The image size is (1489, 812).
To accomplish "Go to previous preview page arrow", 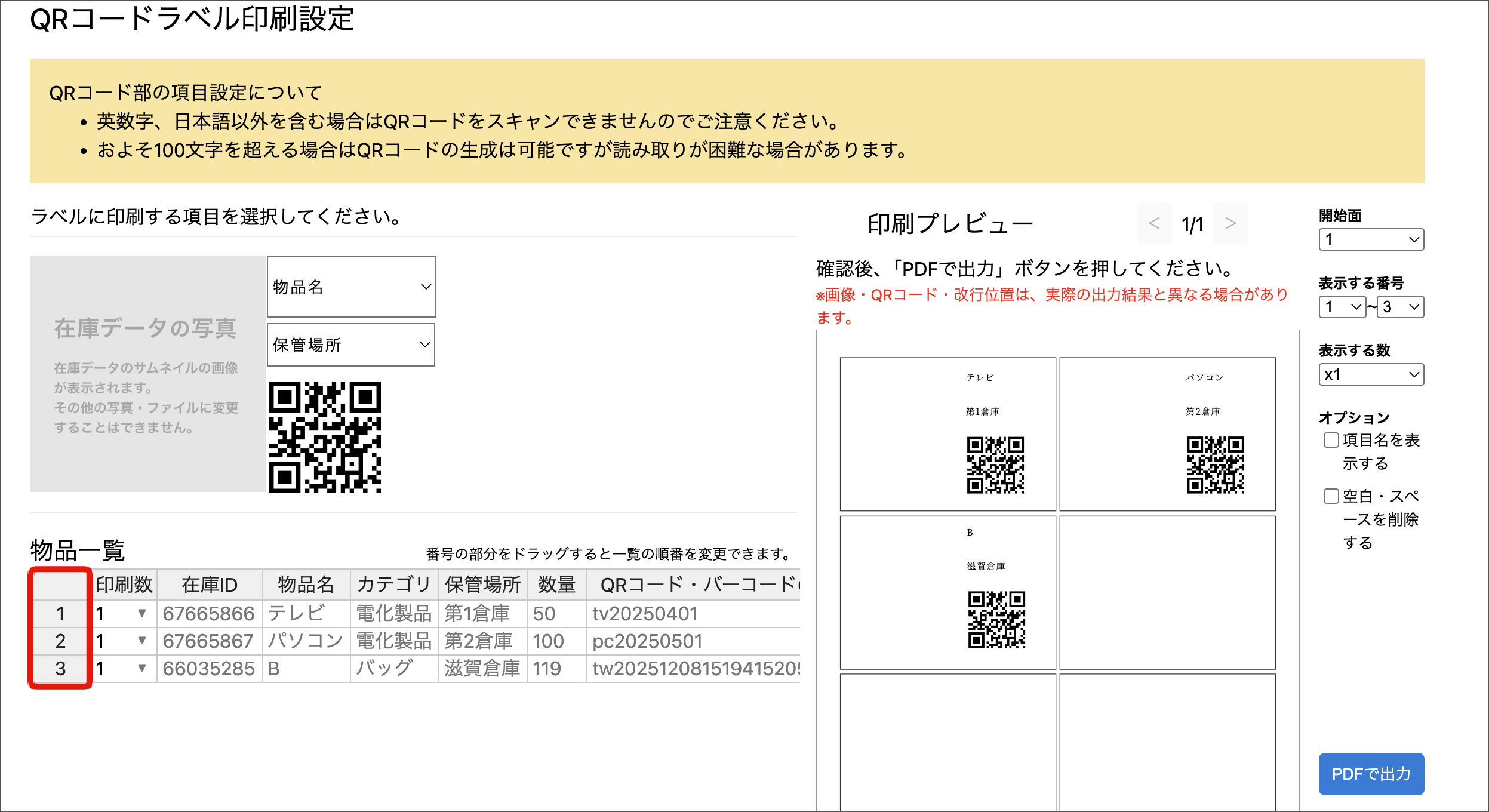I will (1153, 223).
